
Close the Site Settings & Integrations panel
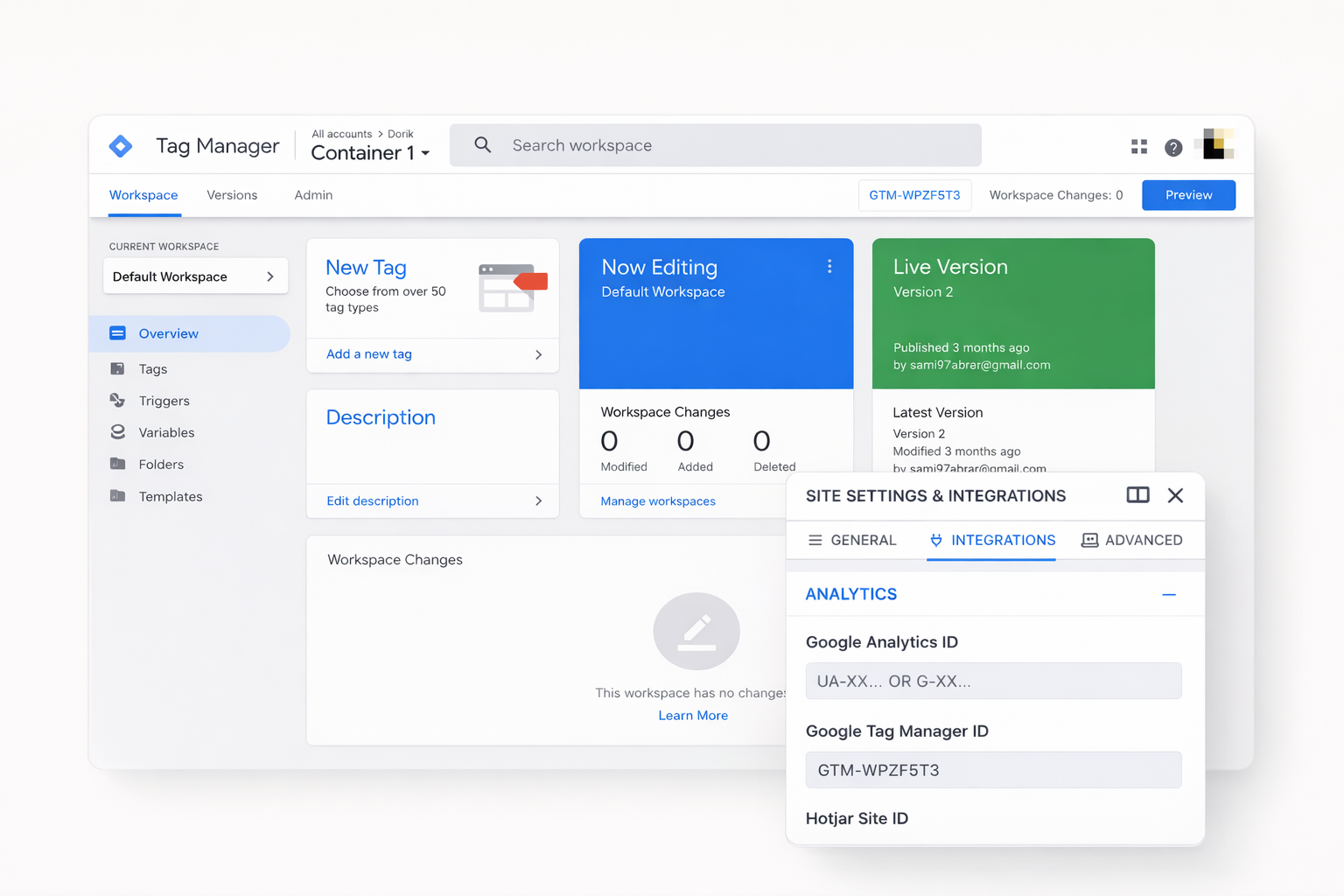1175,495
